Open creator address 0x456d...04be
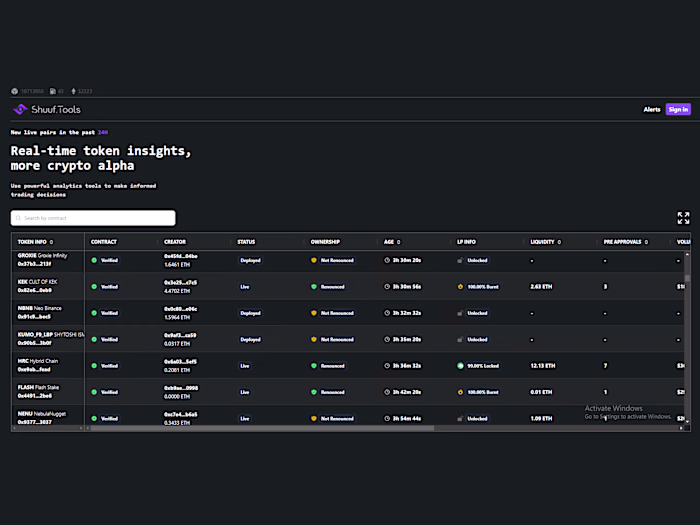This screenshot has height=525, width=700. pyautogui.click(x=181, y=256)
